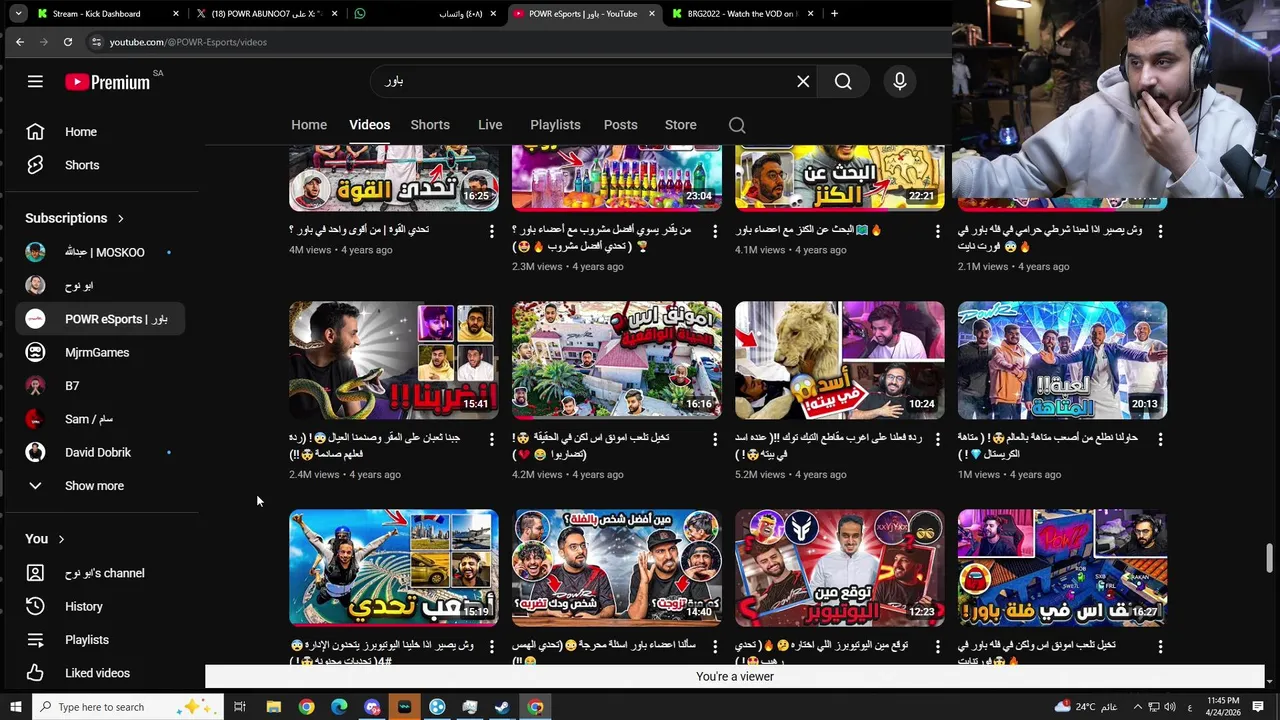
Task: Open David Dobrik subscription channel
Action: tap(100, 452)
